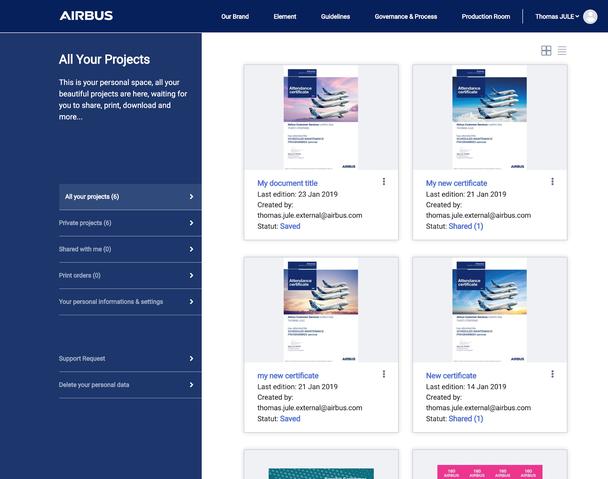Open Governance & Process menu
608x479 pixels.
click(406, 17)
